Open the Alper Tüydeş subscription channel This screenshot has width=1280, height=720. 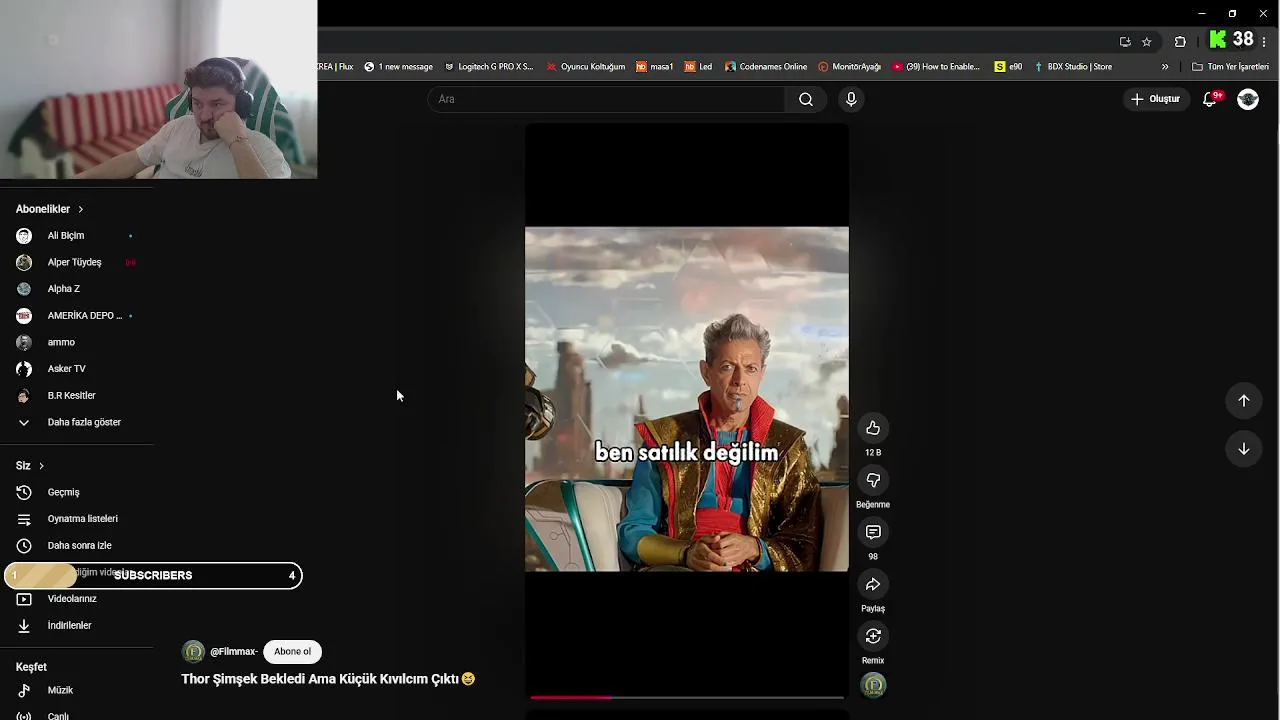point(77,262)
